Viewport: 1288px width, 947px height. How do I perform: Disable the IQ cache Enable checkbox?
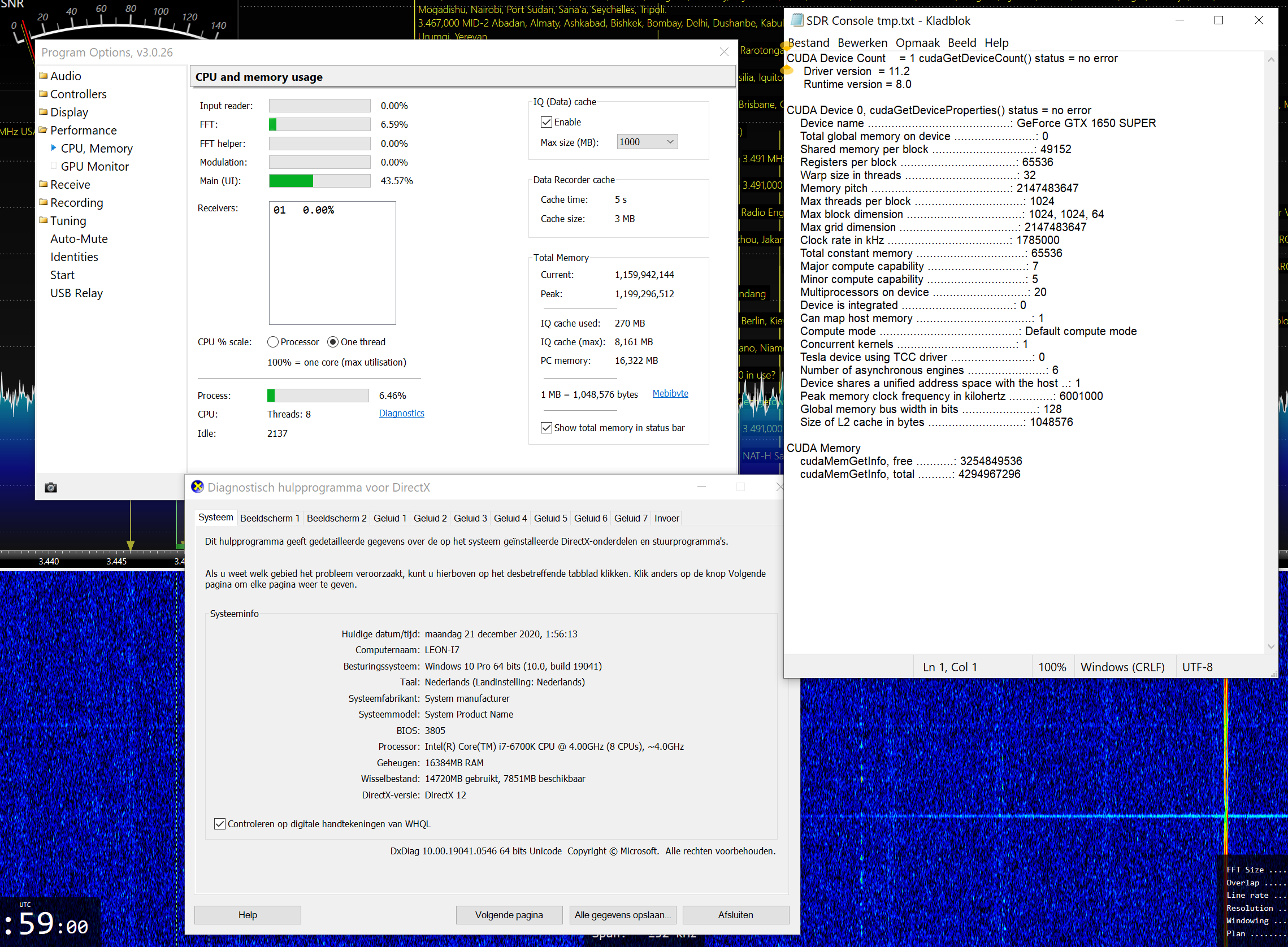[x=547, y=122]
